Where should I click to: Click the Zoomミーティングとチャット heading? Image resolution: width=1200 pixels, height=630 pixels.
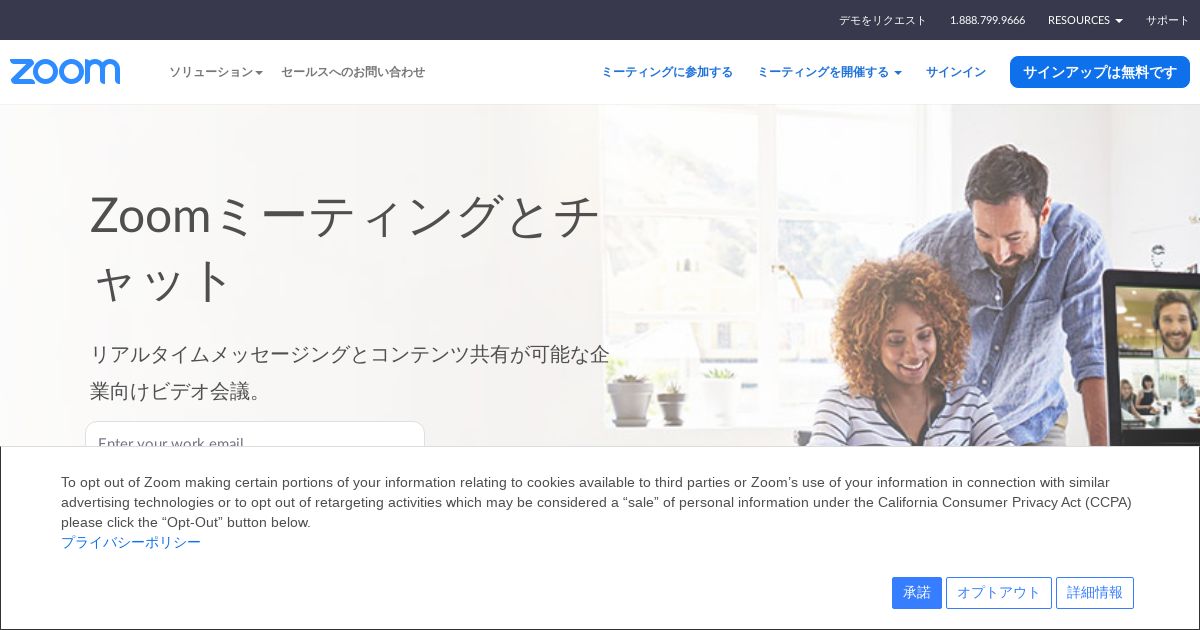pos(345,248)
